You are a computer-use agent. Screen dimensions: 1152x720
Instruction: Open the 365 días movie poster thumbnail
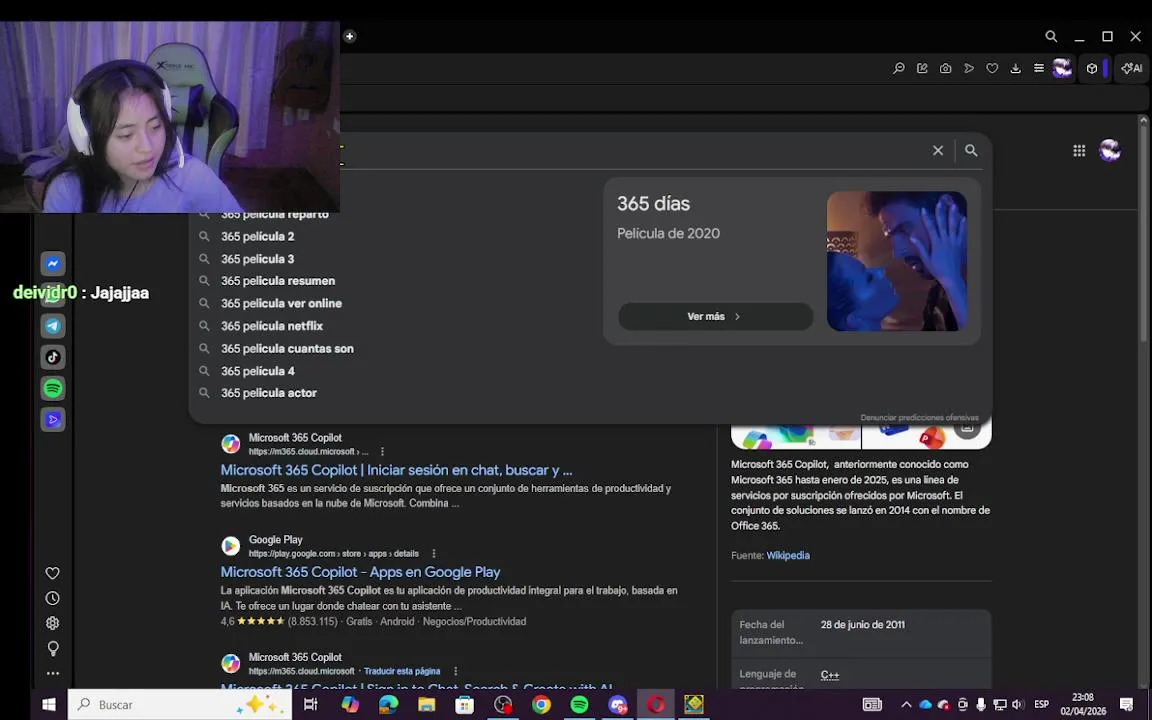pyautogui.click(x=896, y=261)
